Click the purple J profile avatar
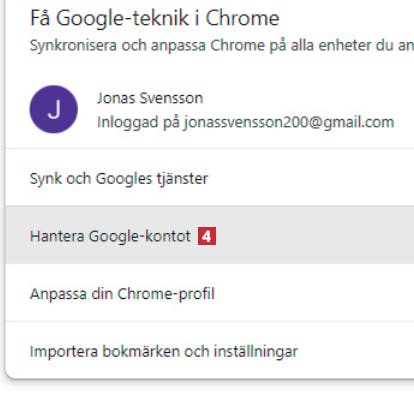Image resolution: width=414 pixels, height=396 pixels. point(54,109)
